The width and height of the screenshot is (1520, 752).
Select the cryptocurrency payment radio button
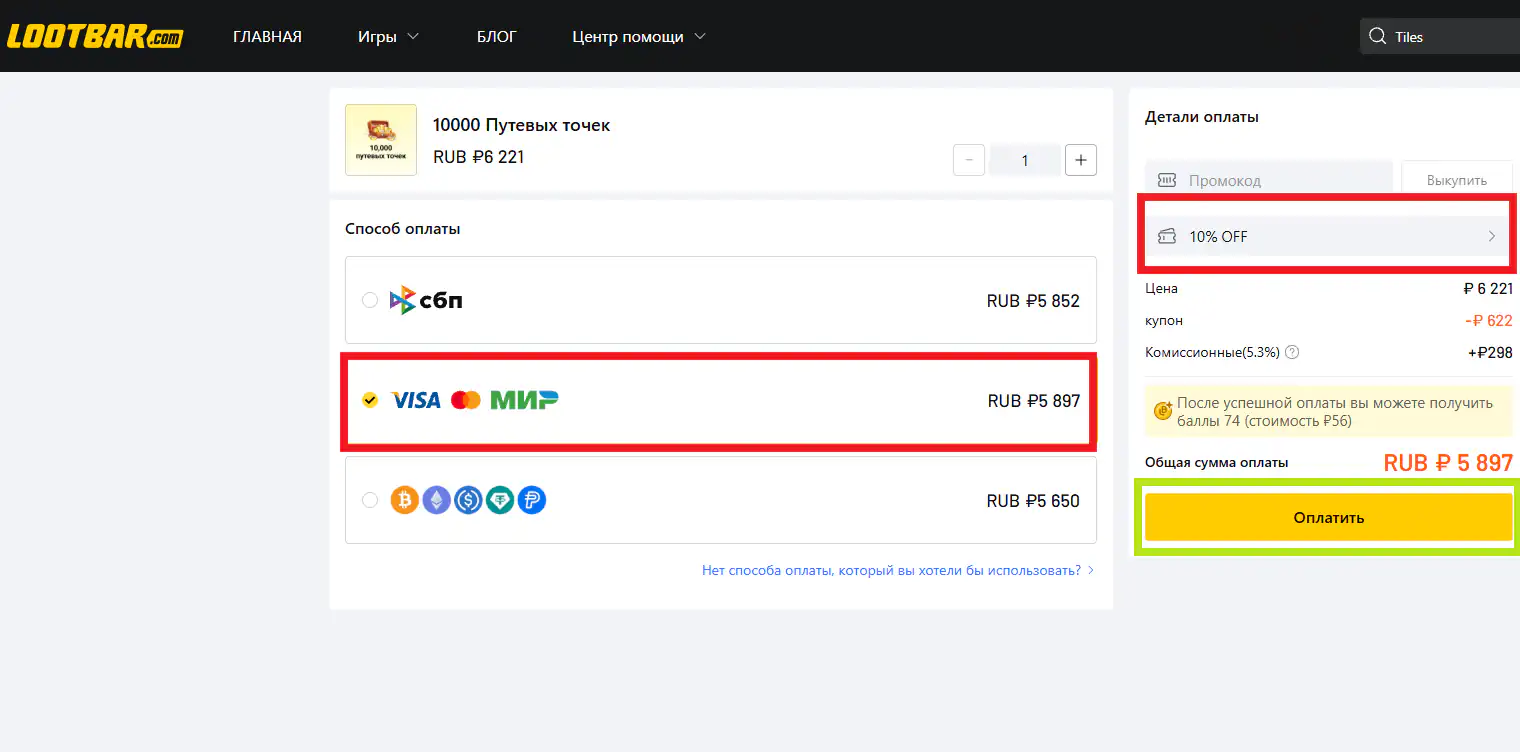[370, 500]
